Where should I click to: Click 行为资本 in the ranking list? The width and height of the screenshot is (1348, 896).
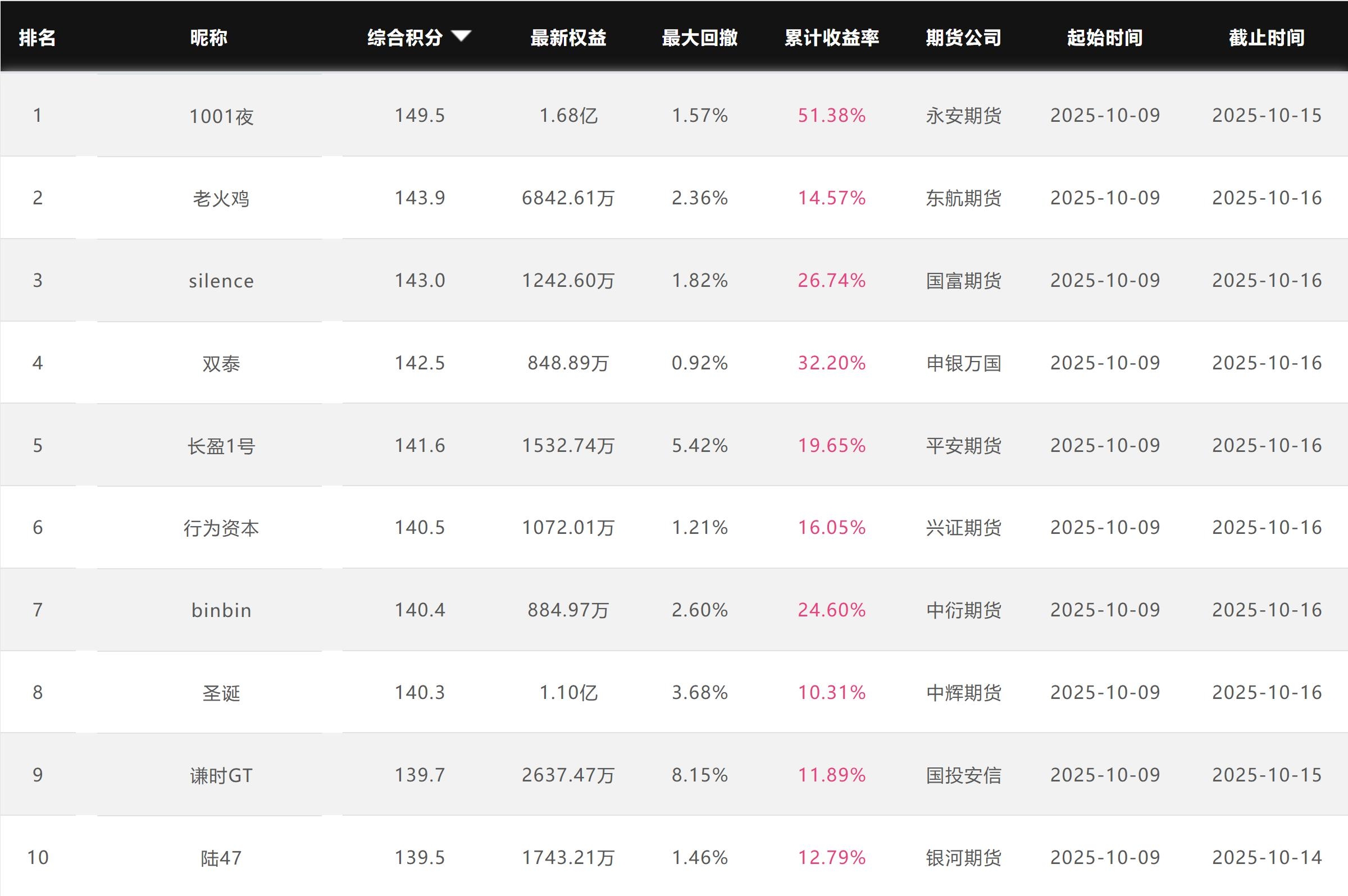pos(221,528)
